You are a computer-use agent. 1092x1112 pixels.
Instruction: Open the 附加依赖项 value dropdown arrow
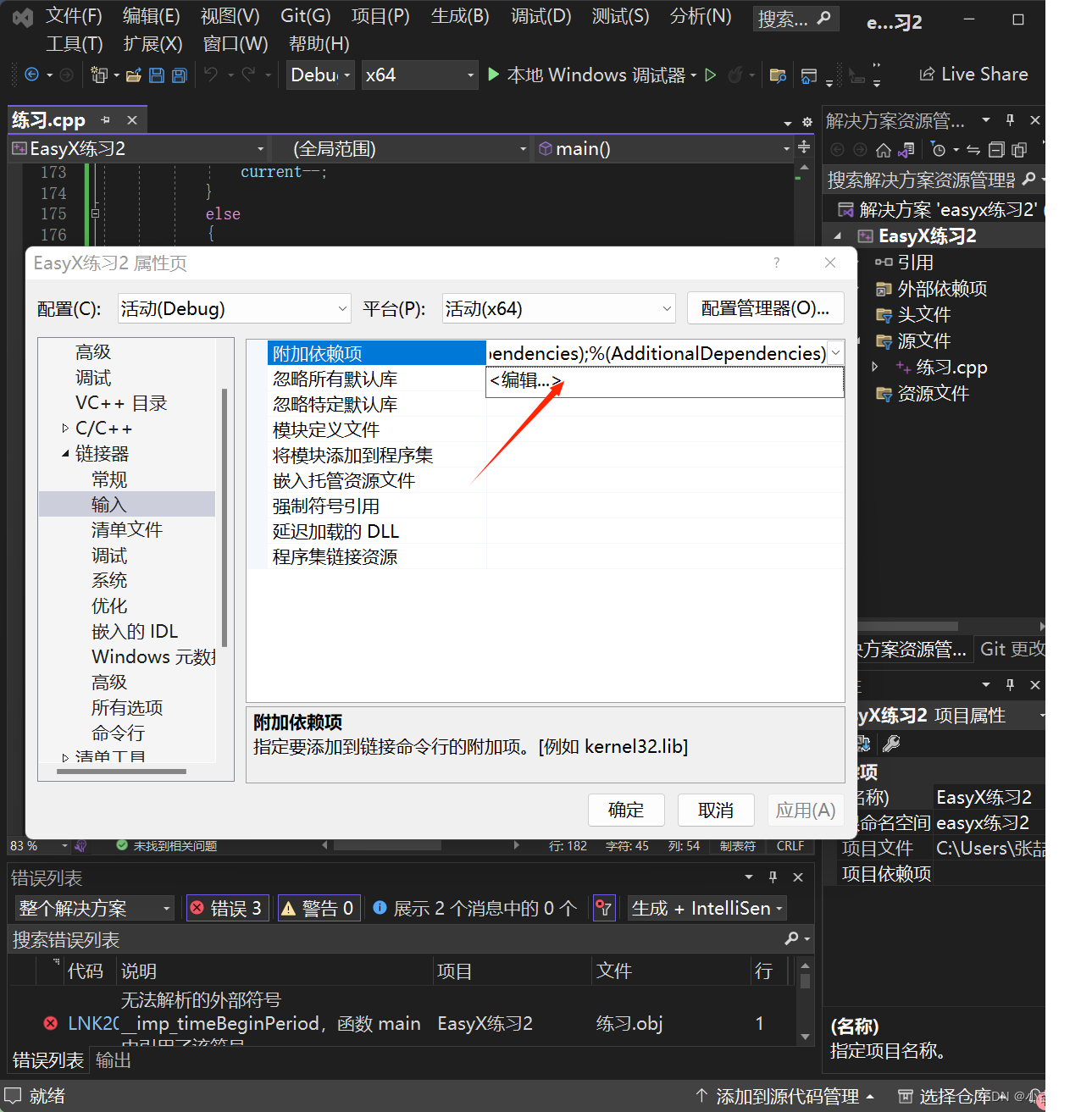835,353
